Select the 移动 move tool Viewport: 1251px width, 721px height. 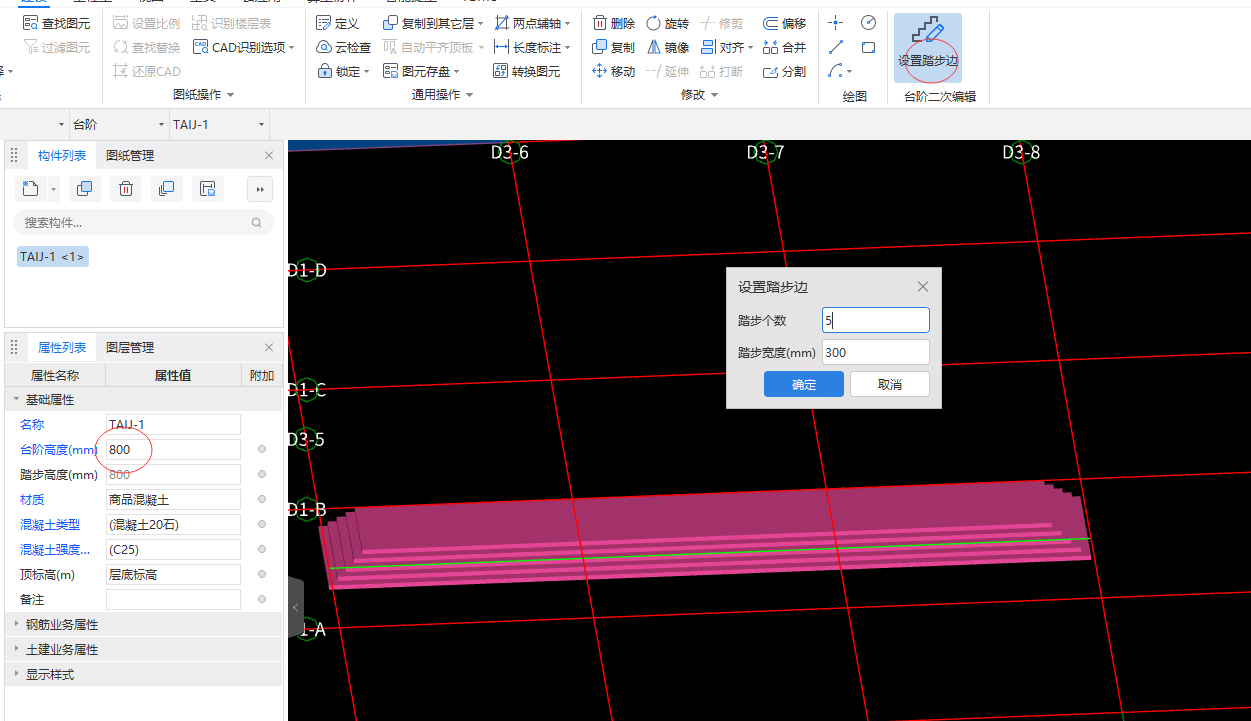coord(613,71)
